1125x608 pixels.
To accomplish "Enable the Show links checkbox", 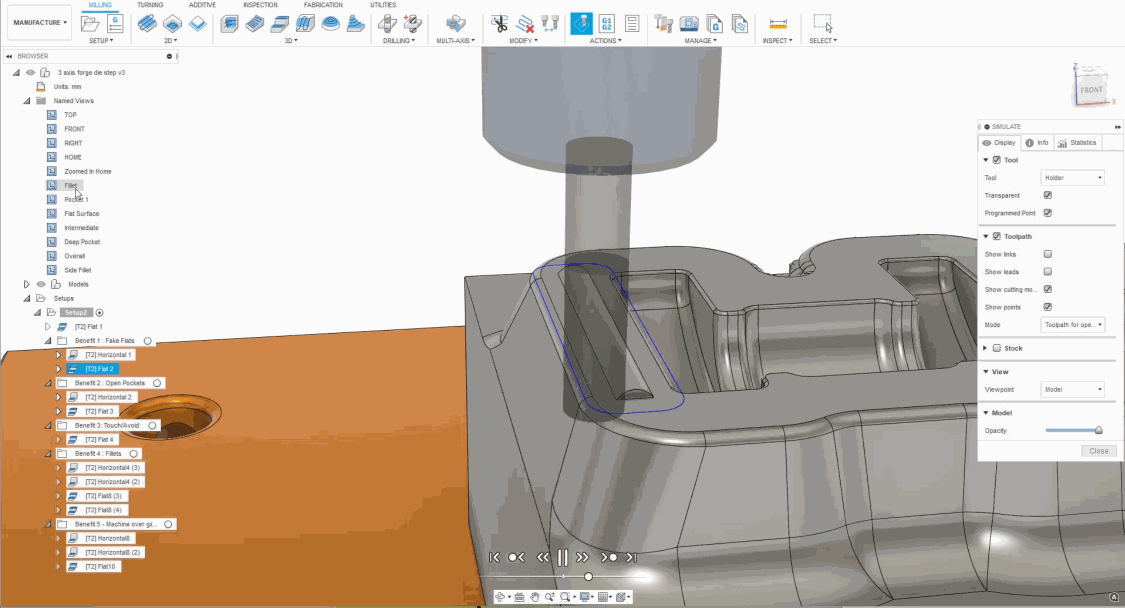I will 1047,254.
